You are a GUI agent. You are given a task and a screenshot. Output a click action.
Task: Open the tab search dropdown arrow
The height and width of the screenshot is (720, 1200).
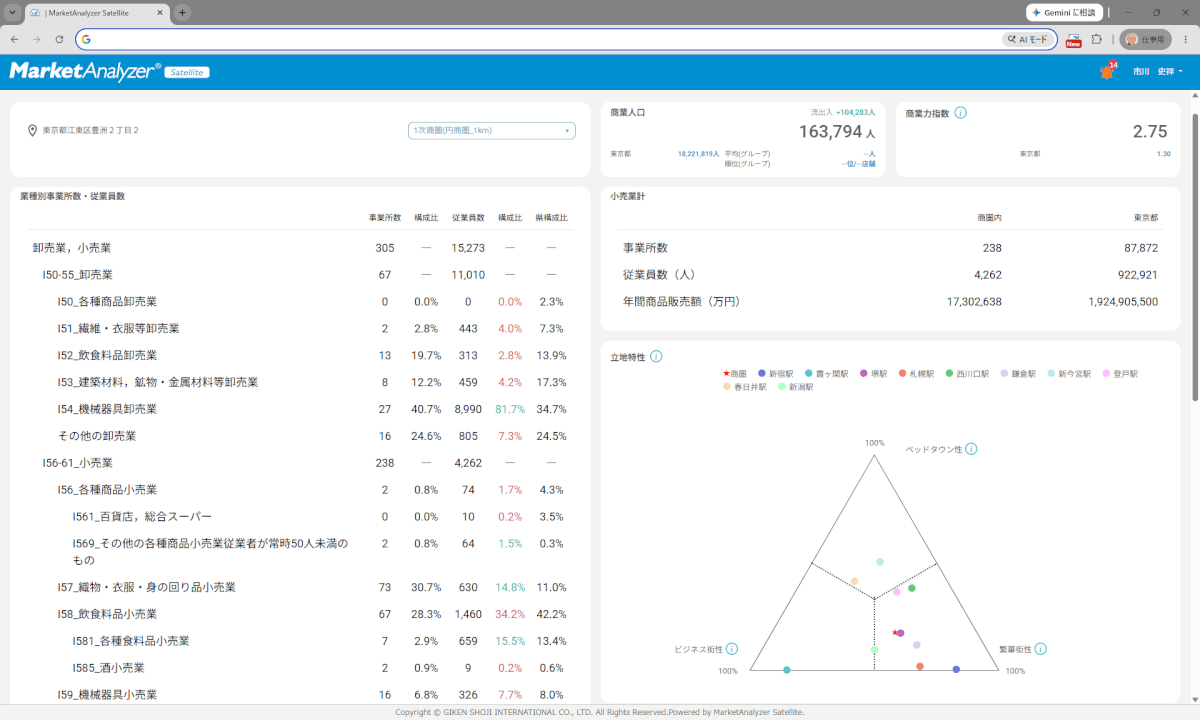click(x=14, y=12)
